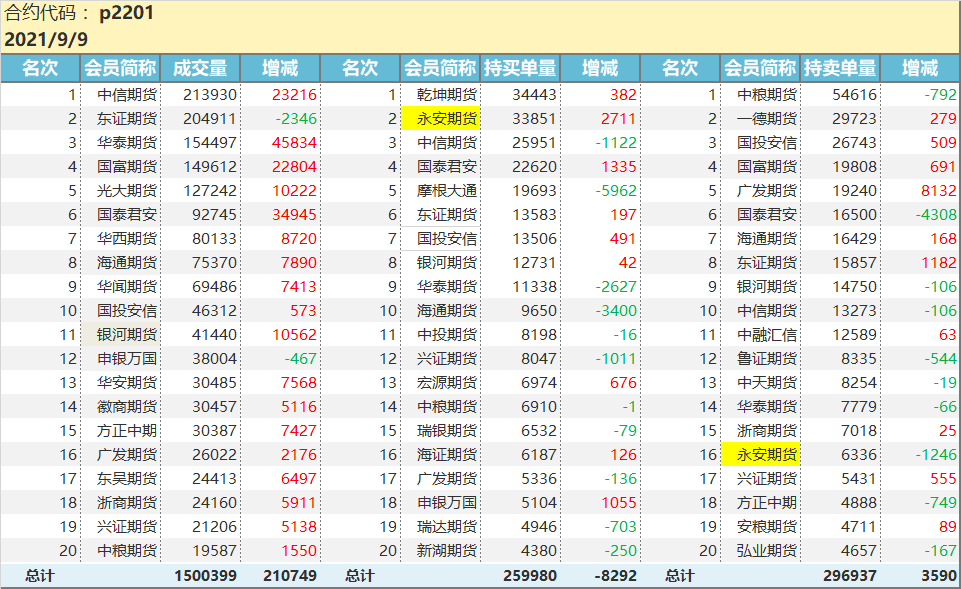The height and width of the screenshot is (589, 961).
Task: Click the 宏源期货 cell
Action: click(447, 382)
